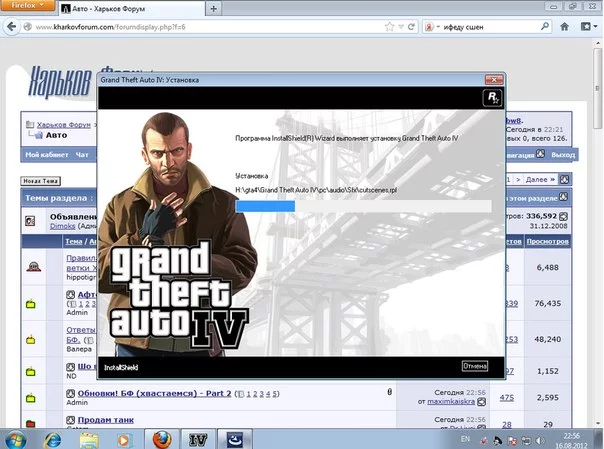Click the search field containing 'ифеду сшен'

[489, 27]
